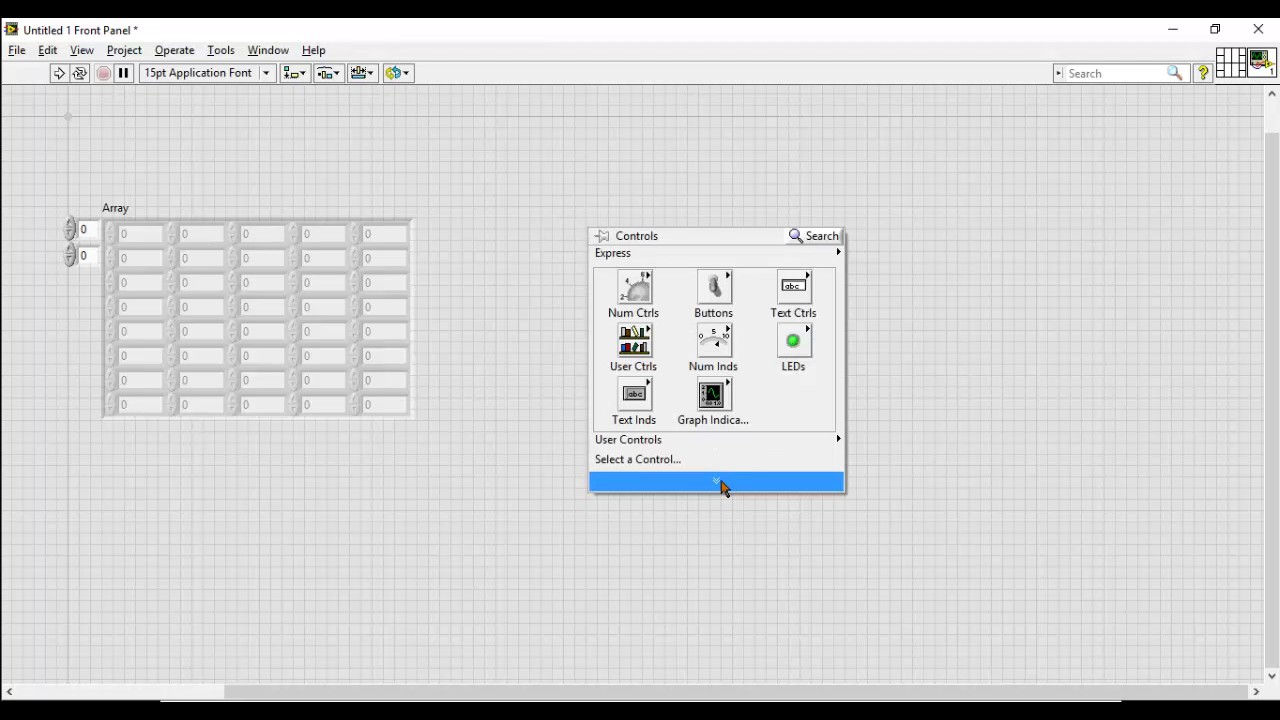Click the Pause button in toolbar
The height and width of the screenshot is (720, 1280).
pyautogui.click(x=124, y=73)
